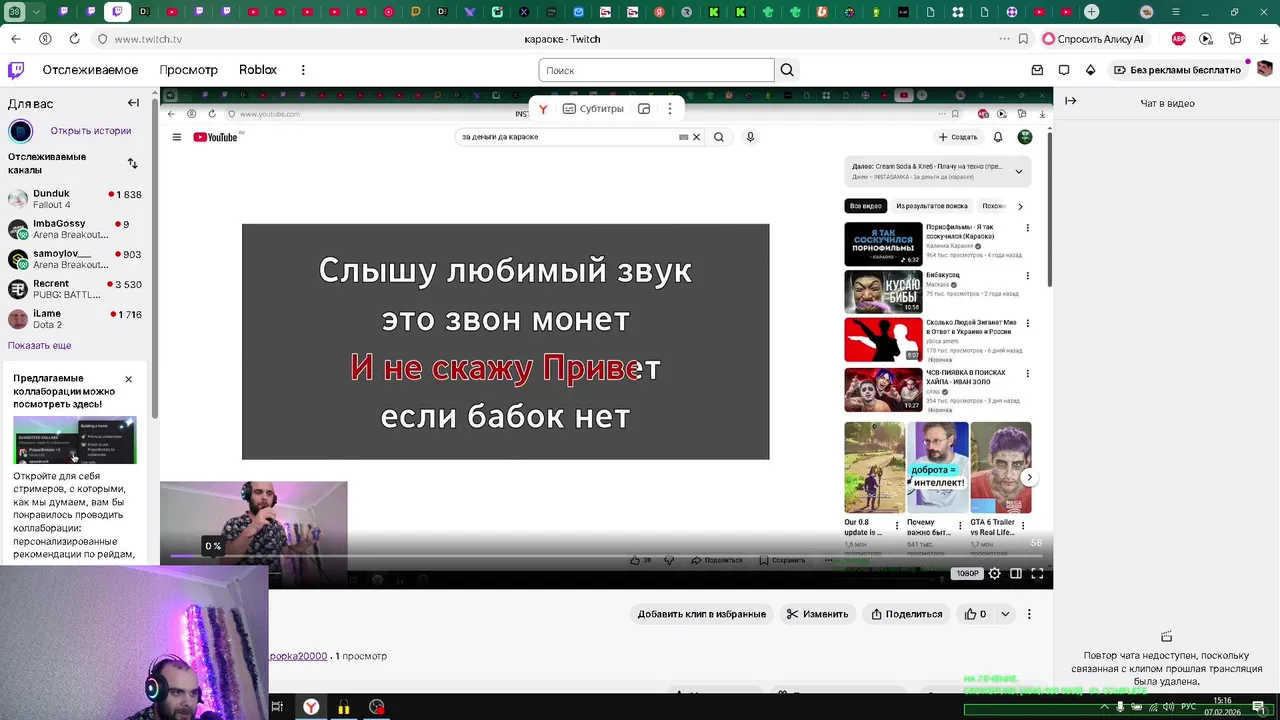The height and width of the screenshot is (720, 1280).
Task: Open Yandex Browser in the taskbar
Action: (312, 707)
